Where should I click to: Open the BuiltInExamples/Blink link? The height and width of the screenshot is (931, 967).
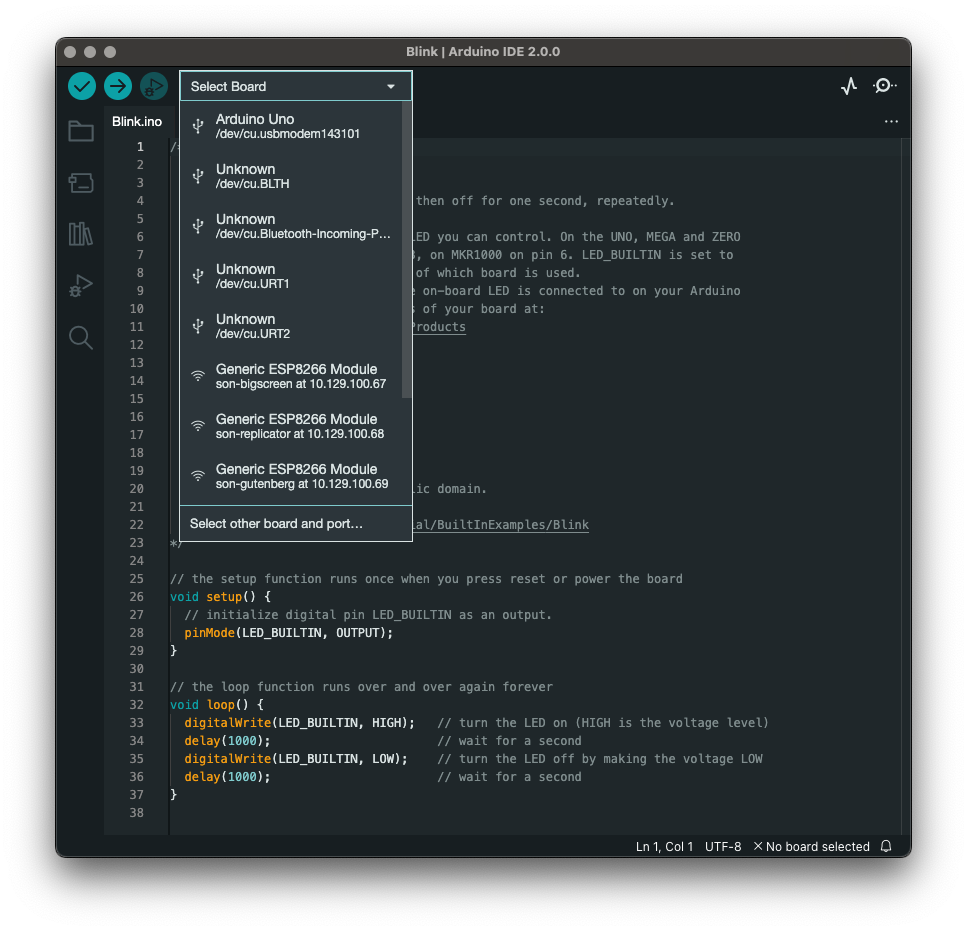(x=501, y=525)
